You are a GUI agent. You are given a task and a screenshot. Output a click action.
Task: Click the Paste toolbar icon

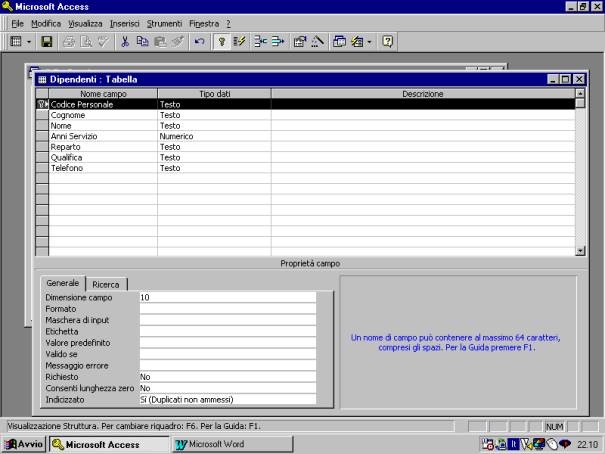point(160,41)
